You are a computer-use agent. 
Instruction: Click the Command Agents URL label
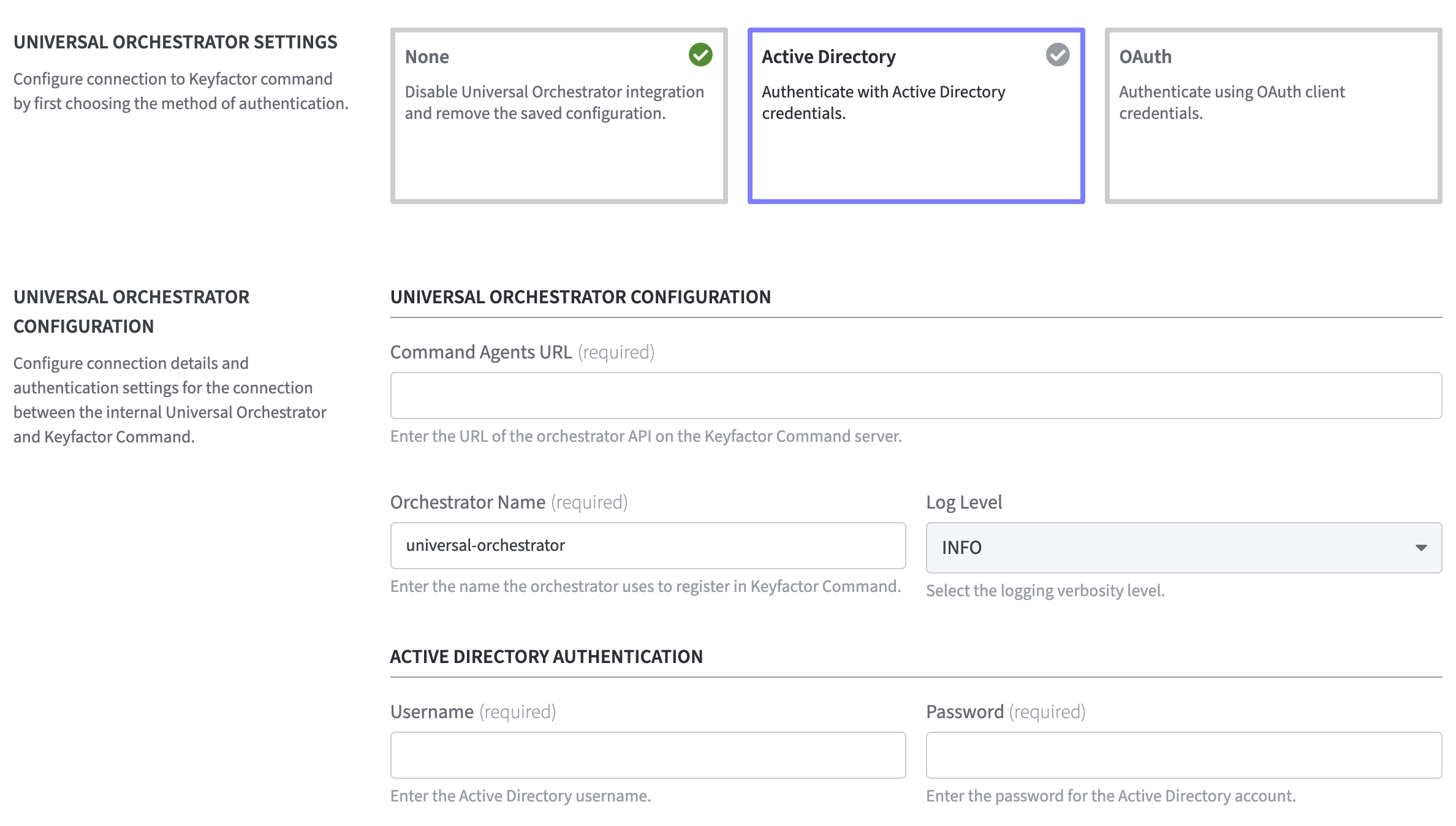(x=522, y=352)
